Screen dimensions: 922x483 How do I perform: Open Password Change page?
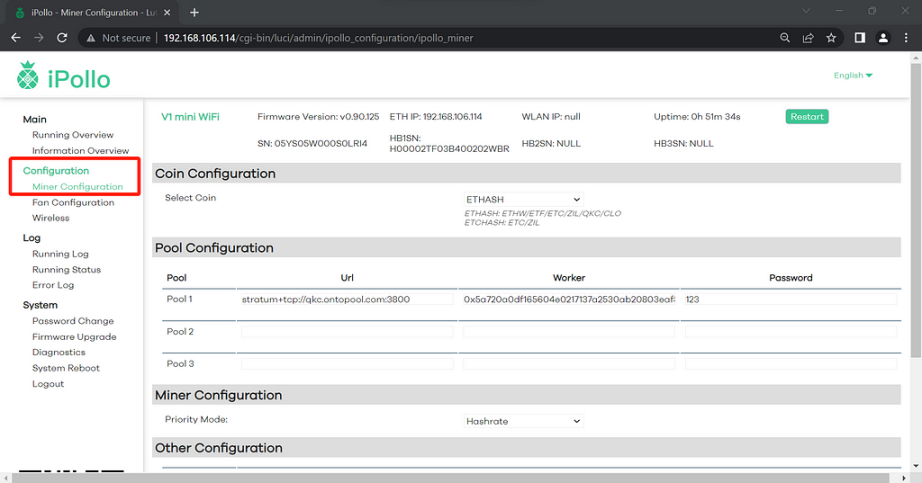73,321
